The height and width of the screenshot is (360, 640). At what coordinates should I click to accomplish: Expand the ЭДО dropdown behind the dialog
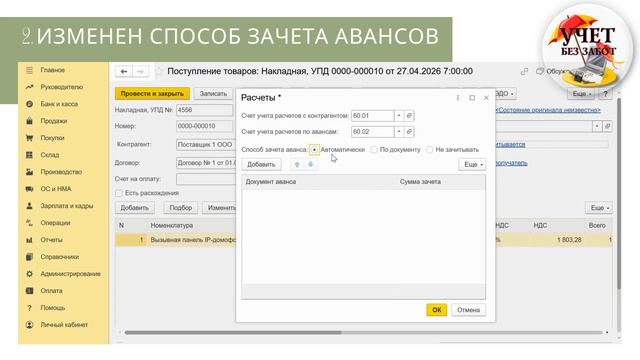point(505,94)
